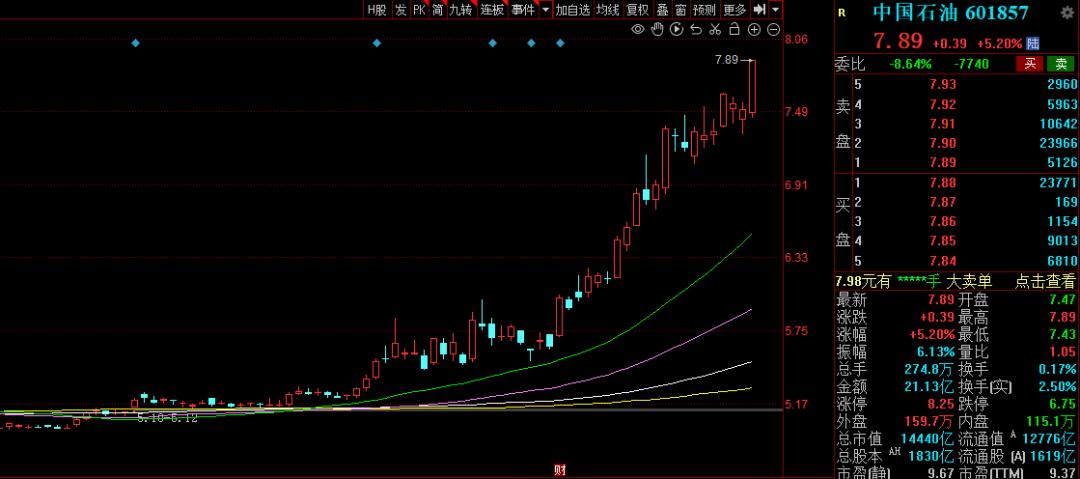Image resolution: width=1080 pixels, height=479 pixels.
Task: Open the 九转 indicator tab
Action: click(x=460, y=9)
